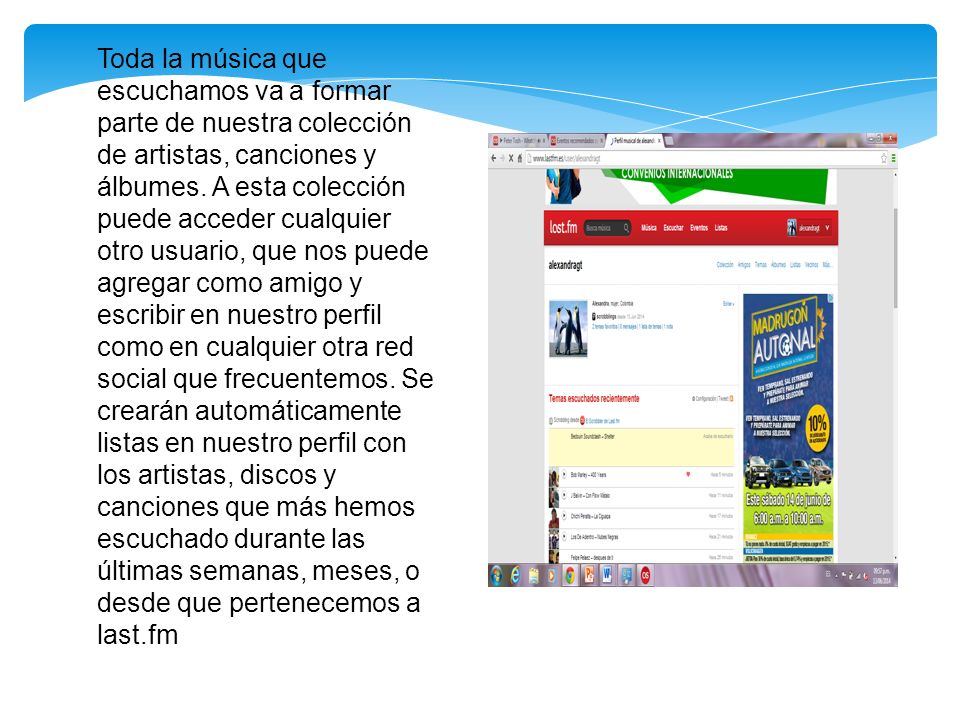Click the Tweet link
Image resolution: width=960 pixels, height=720 pixels.
click(x=725, y=399)
